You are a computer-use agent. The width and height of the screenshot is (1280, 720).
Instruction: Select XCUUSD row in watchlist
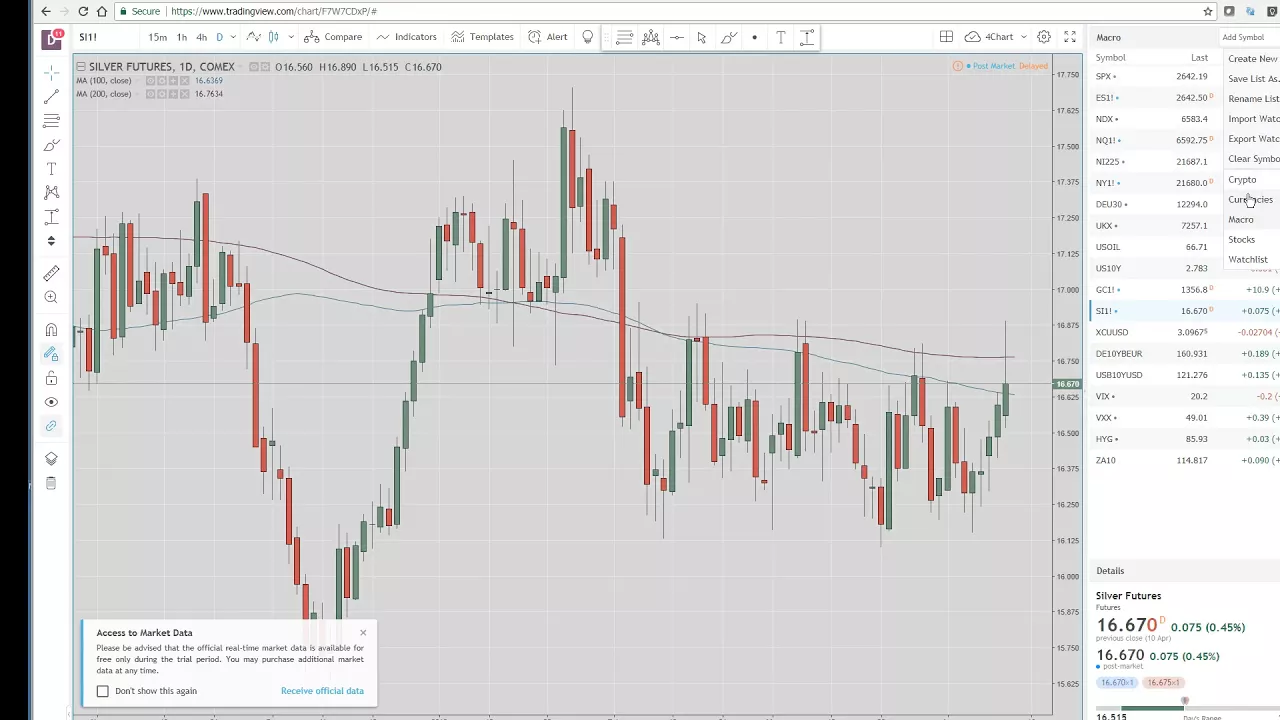click(1184, 332)
